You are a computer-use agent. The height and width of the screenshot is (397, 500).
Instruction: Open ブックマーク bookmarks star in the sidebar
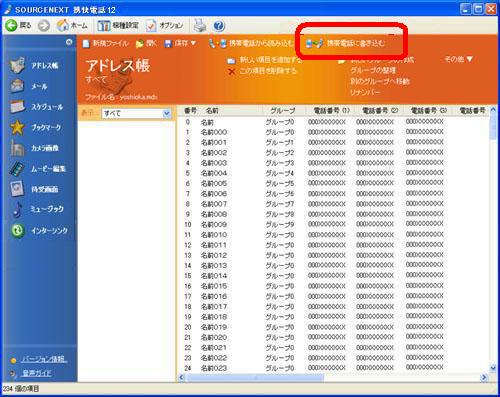(x=35, y=127)
